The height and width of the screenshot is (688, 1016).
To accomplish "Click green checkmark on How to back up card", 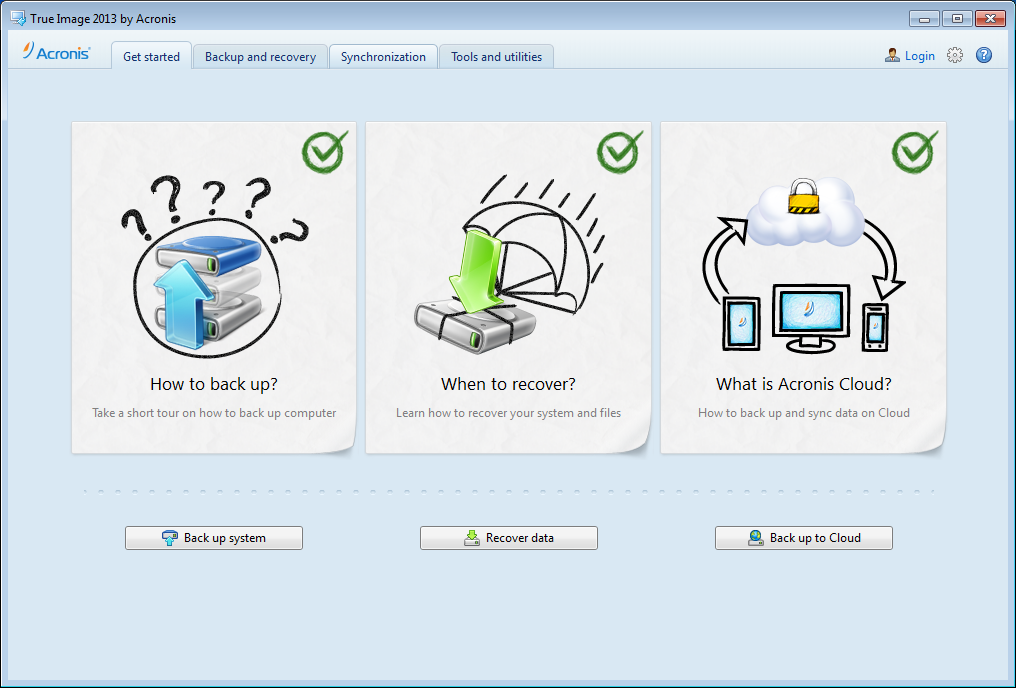I will click(x=324, y=152).
